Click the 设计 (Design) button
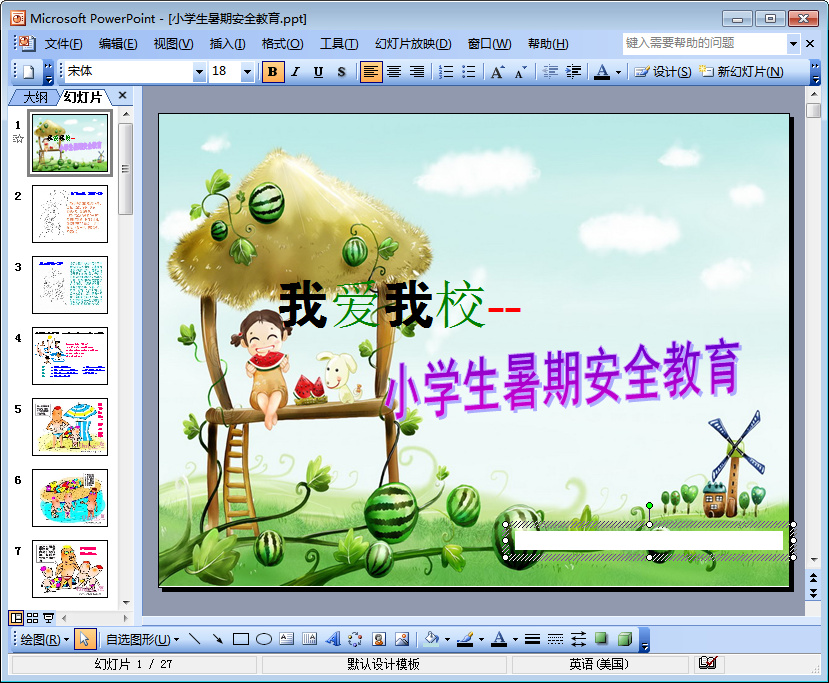The height and width of the screenshot is (683, 829). (x=663, y=72)
